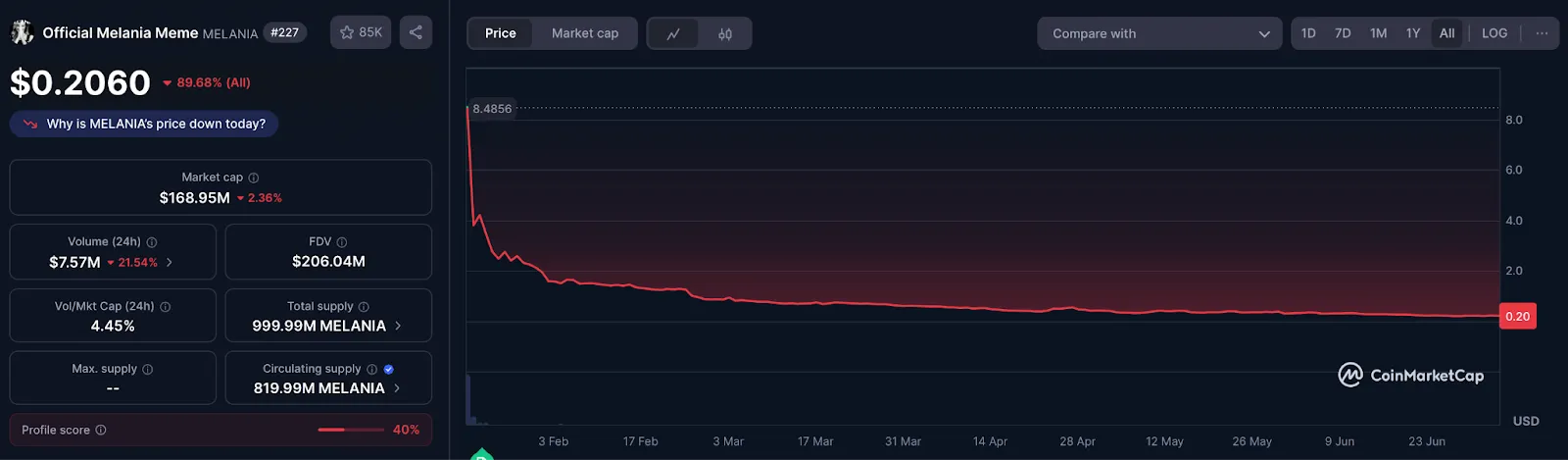Click the Official Melania Meme title
1568x460 pixels.
pos(121,32)
